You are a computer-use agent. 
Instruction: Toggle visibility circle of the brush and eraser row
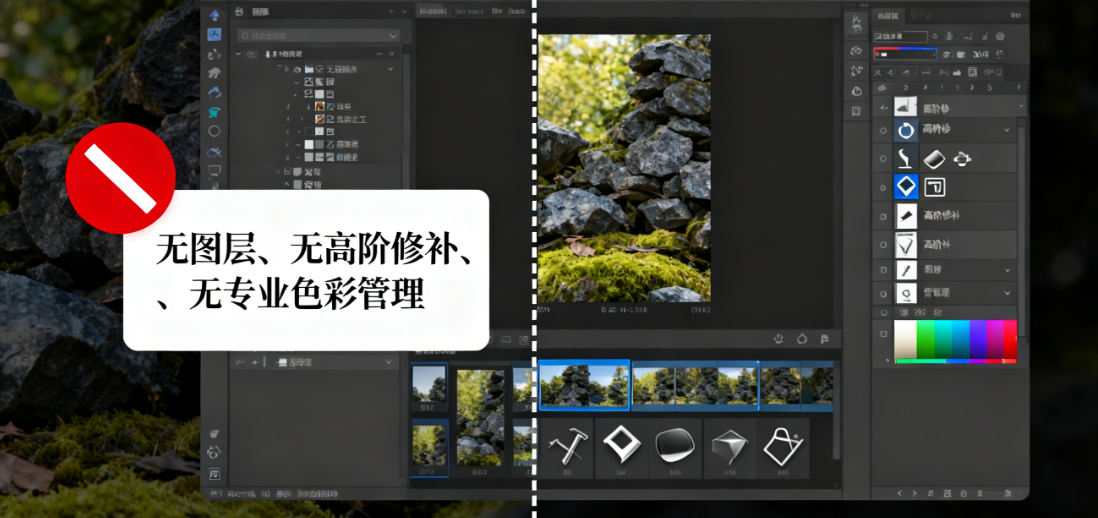pyautogui.click(x=883, y=159)
